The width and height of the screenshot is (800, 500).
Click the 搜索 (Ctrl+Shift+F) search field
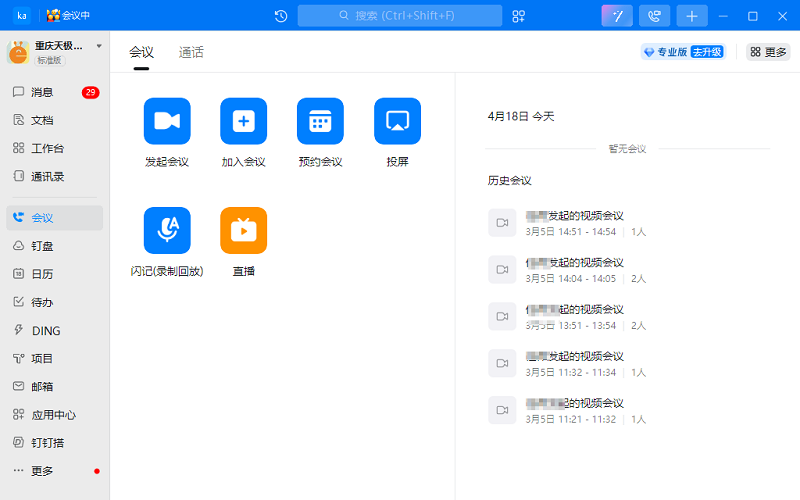tap(400, 16)
